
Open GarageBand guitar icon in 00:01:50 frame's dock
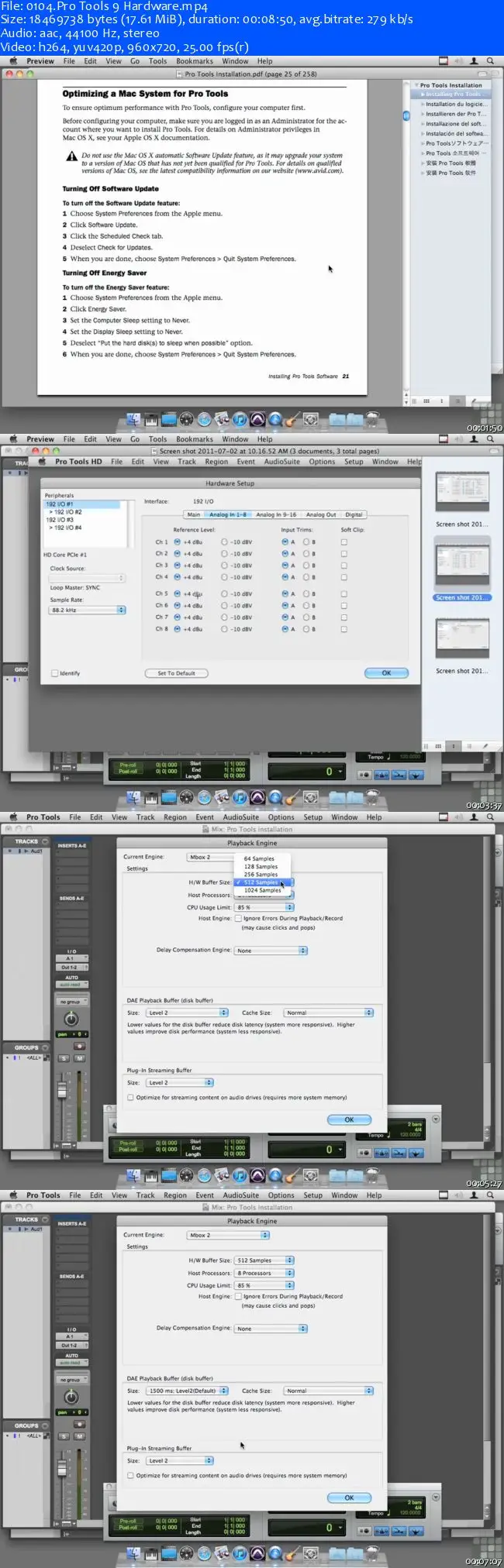[x=292, y=420]
